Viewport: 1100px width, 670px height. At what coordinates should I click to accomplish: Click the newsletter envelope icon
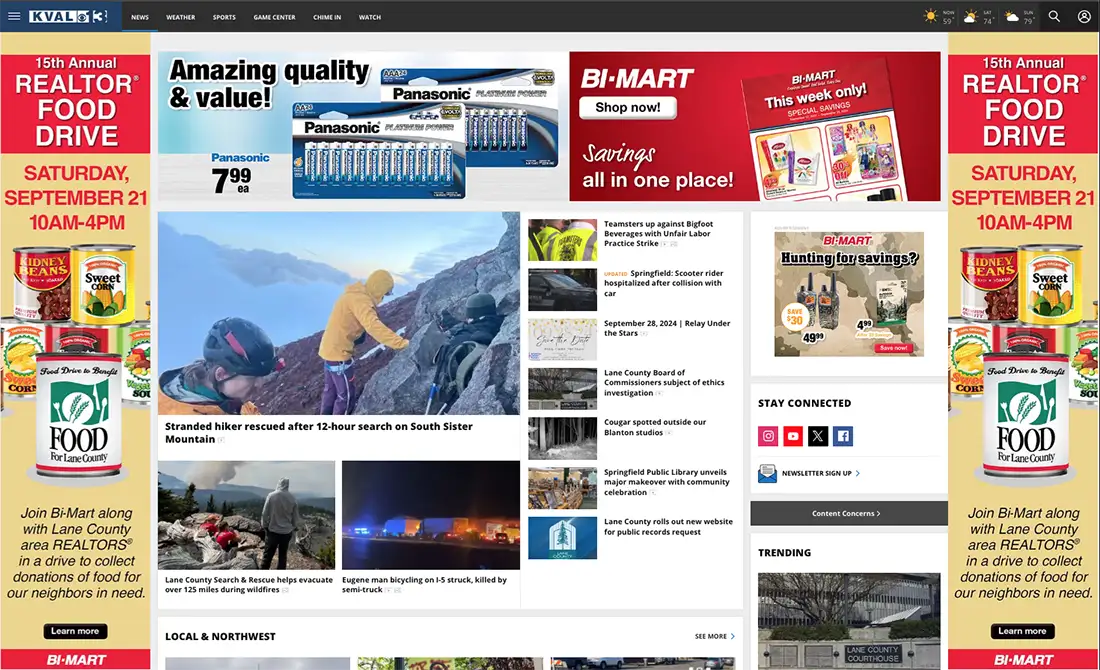(767, 474)
